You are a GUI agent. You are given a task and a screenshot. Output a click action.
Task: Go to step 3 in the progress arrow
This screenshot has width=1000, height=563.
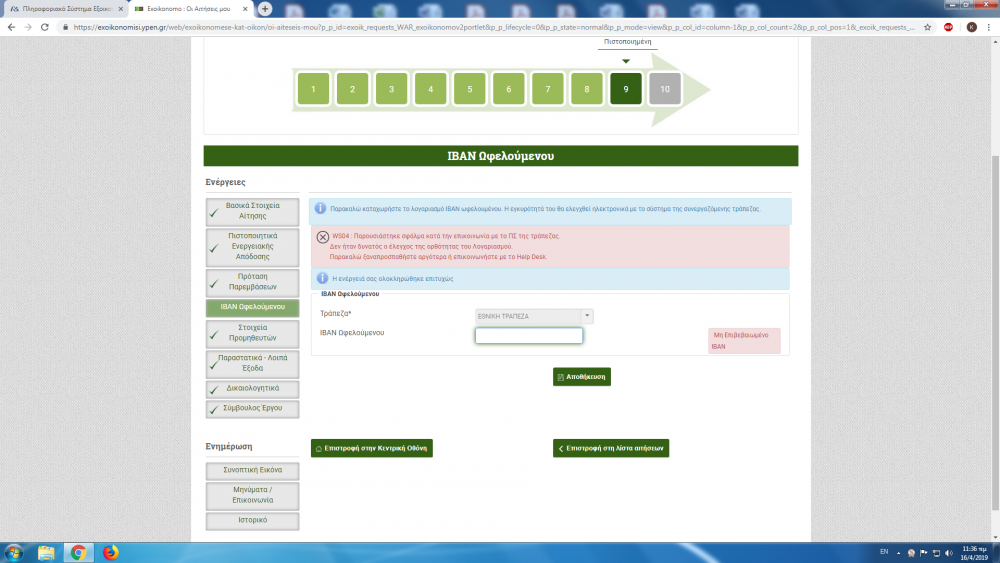click(391, 89)
